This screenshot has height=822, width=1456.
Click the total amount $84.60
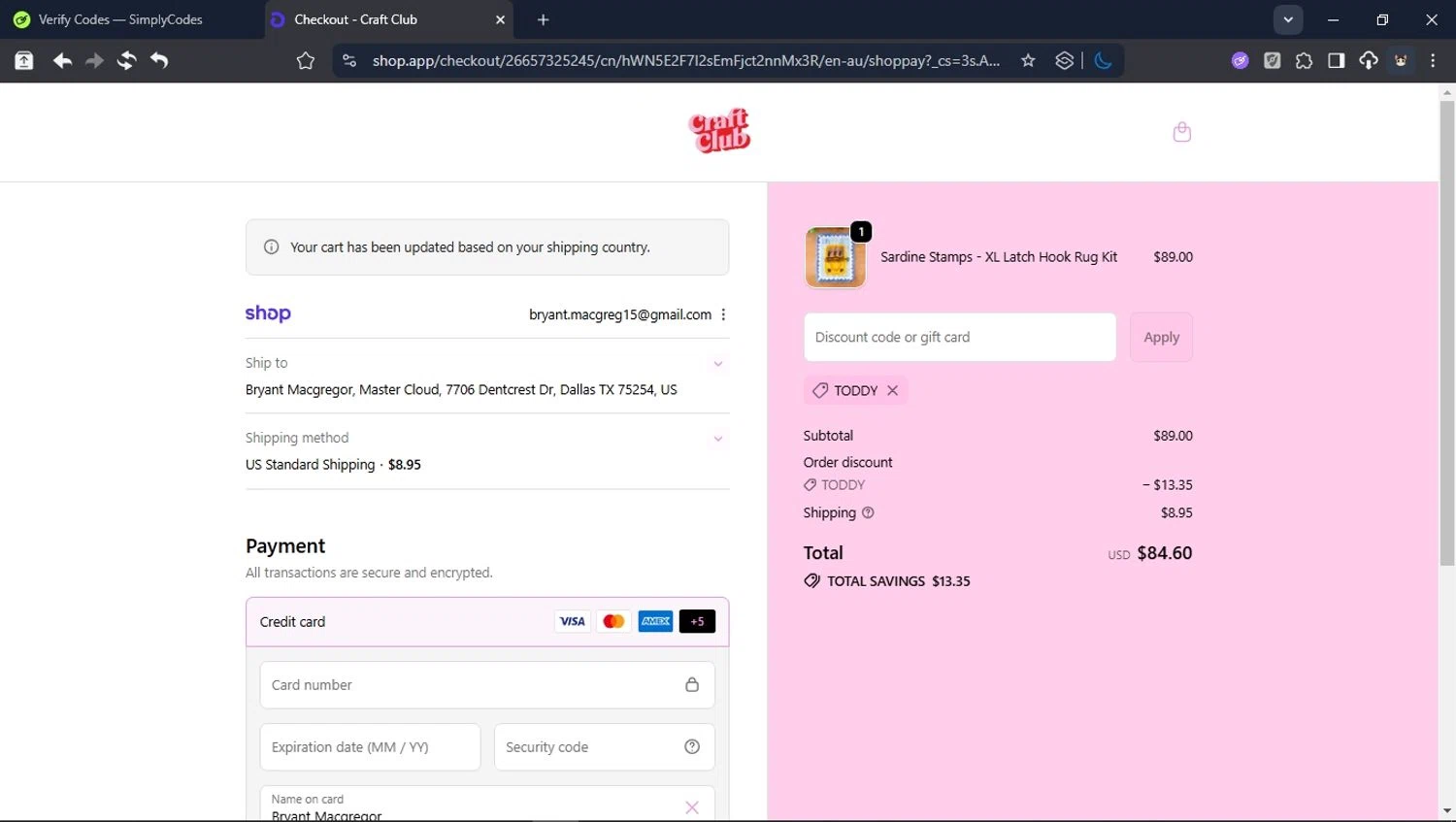pos(1165,553)
